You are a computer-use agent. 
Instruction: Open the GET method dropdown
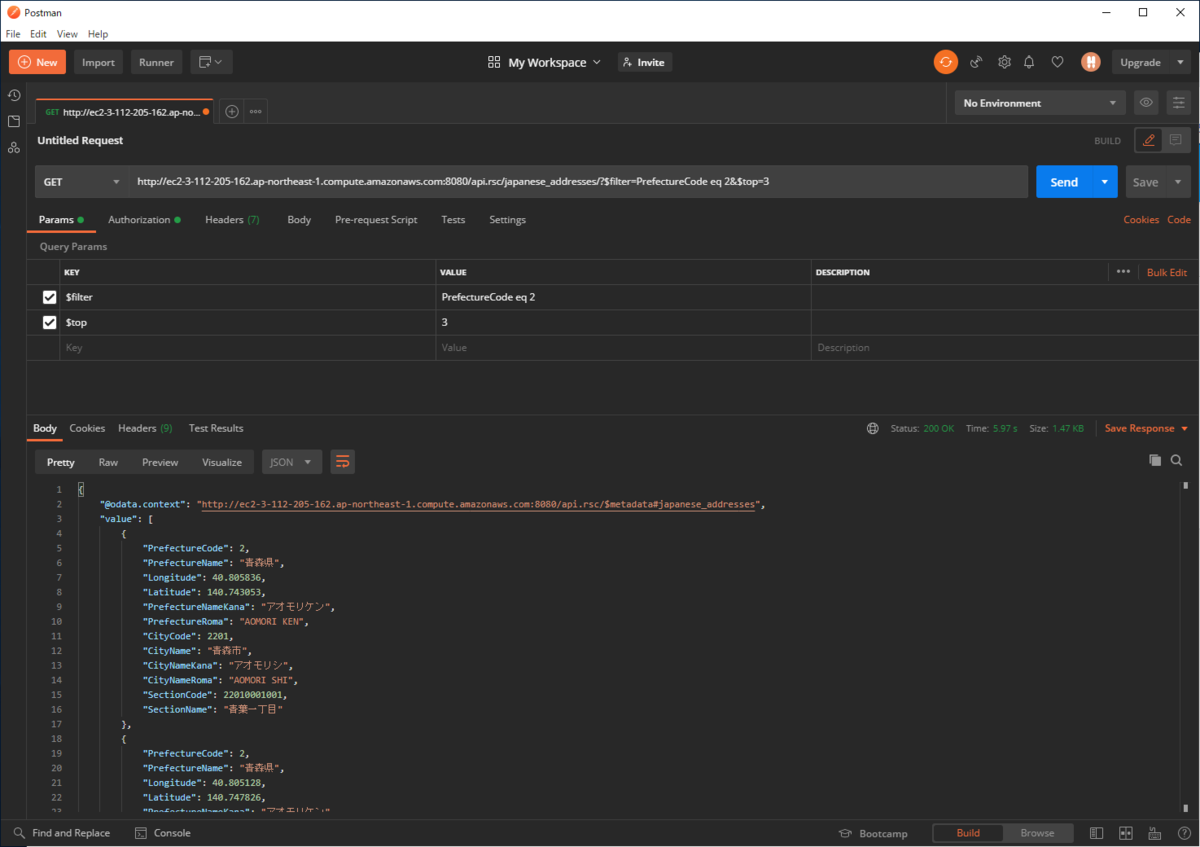pos(82,182)
